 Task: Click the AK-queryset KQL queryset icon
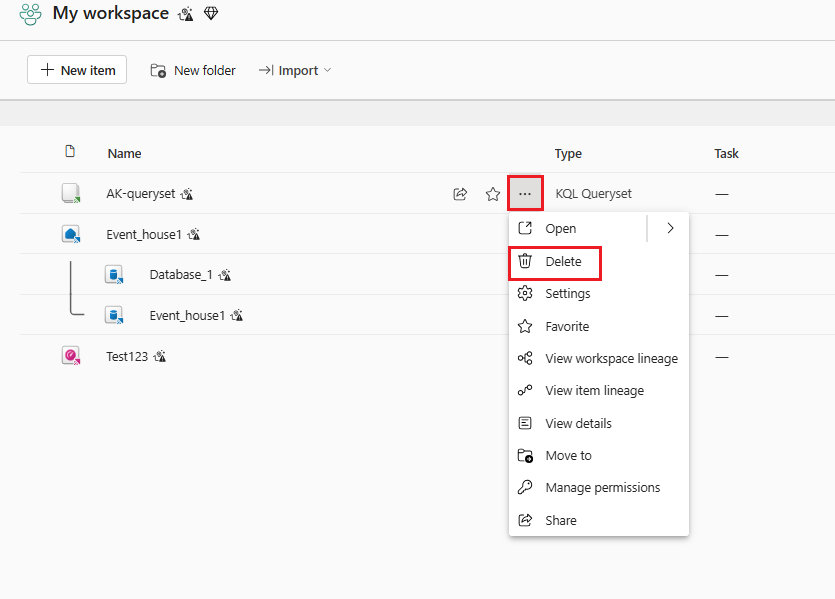71,193
